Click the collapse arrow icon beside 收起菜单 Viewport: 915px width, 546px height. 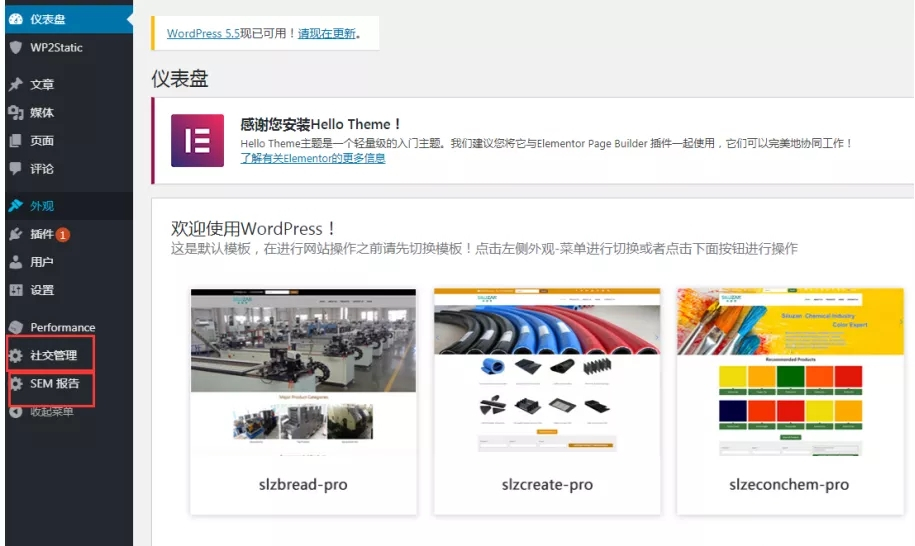coord(16,411)
